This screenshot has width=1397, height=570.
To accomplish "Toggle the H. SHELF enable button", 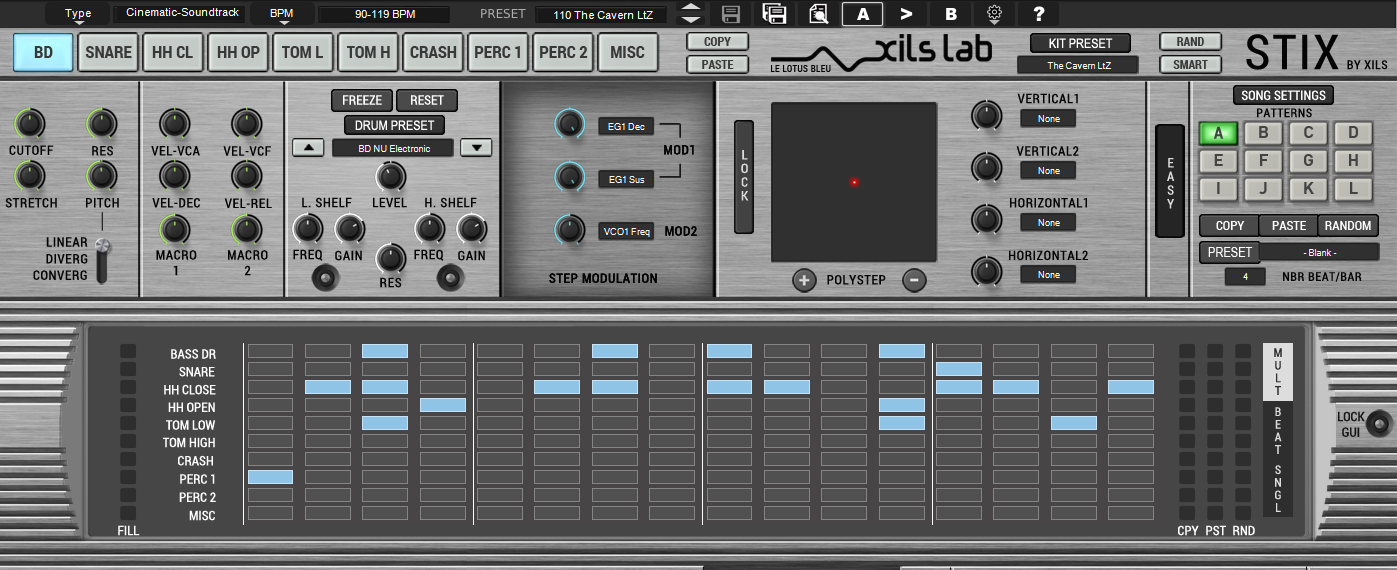I will (449, 280).
